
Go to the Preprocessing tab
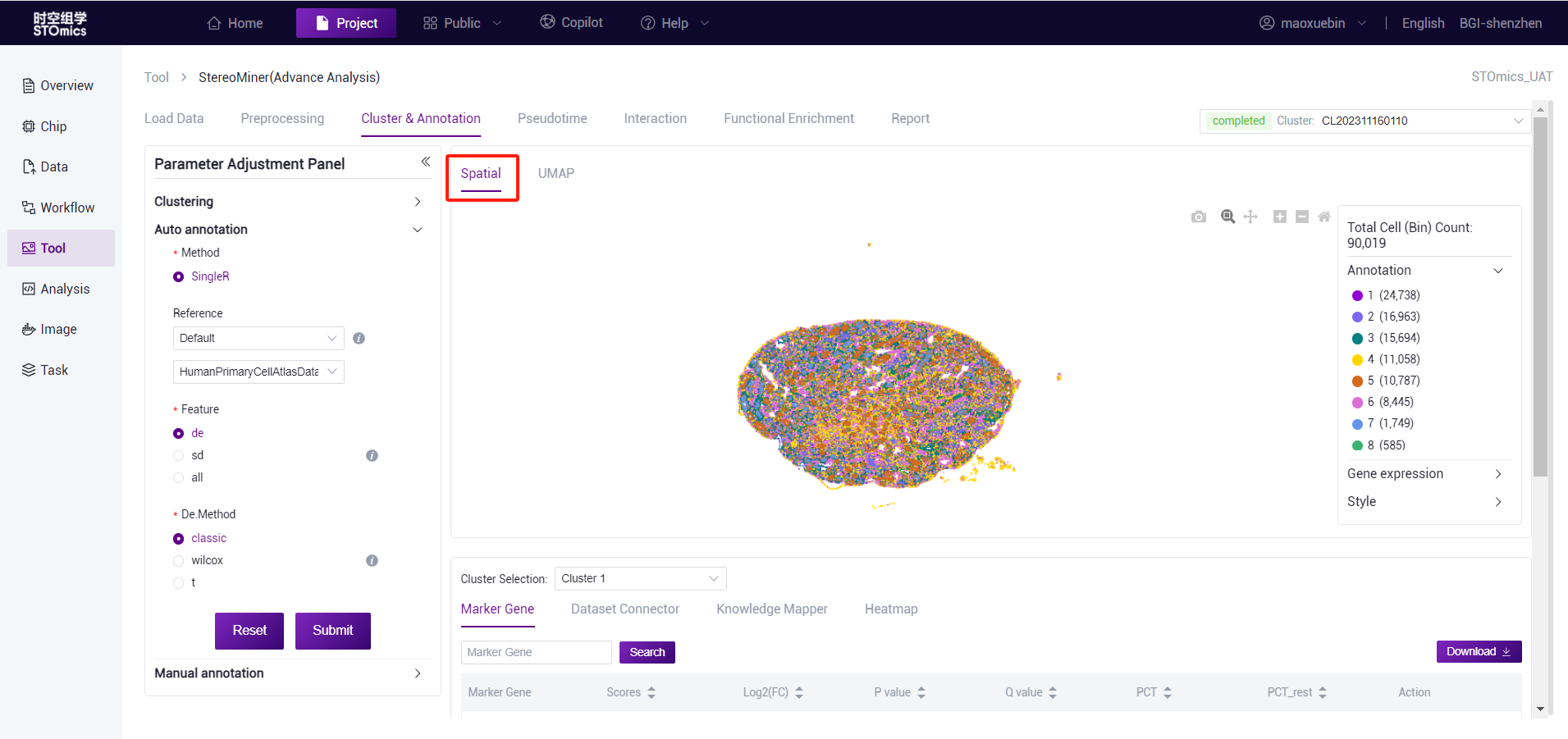coord(282,118)
